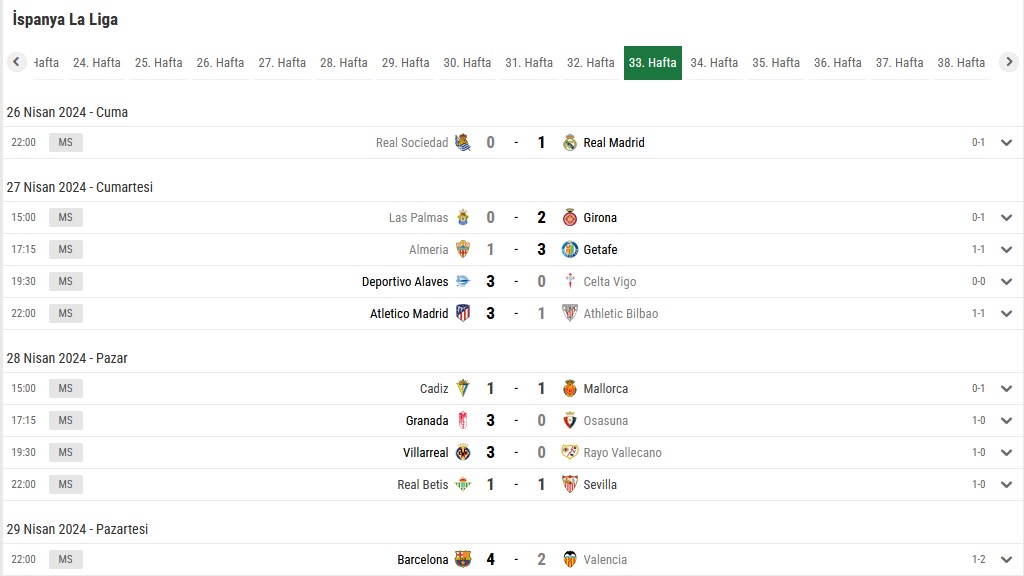Expand the Barcelona vs Valencia match row
Image resolution: width=1024 pixels, height=576 pixels.
1006,559
